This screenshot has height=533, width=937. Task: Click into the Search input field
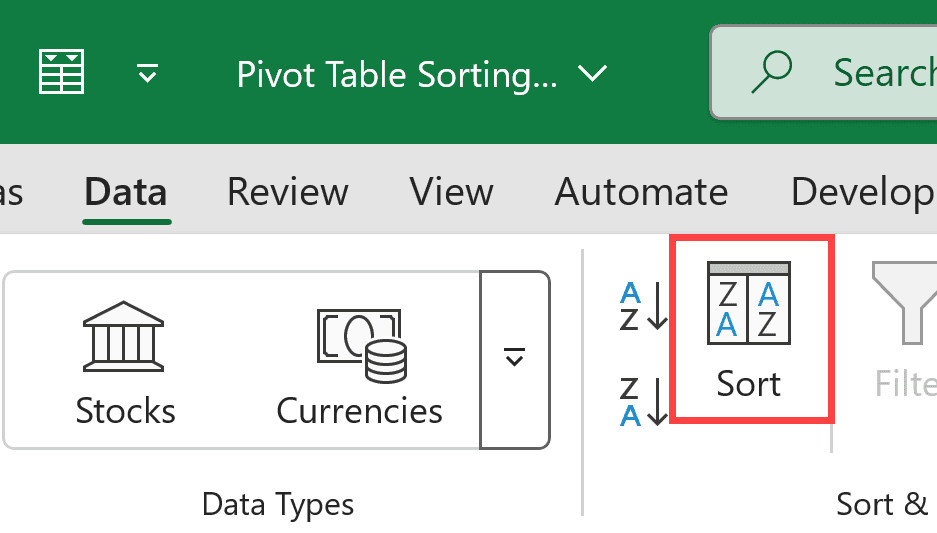click(880, 72)
